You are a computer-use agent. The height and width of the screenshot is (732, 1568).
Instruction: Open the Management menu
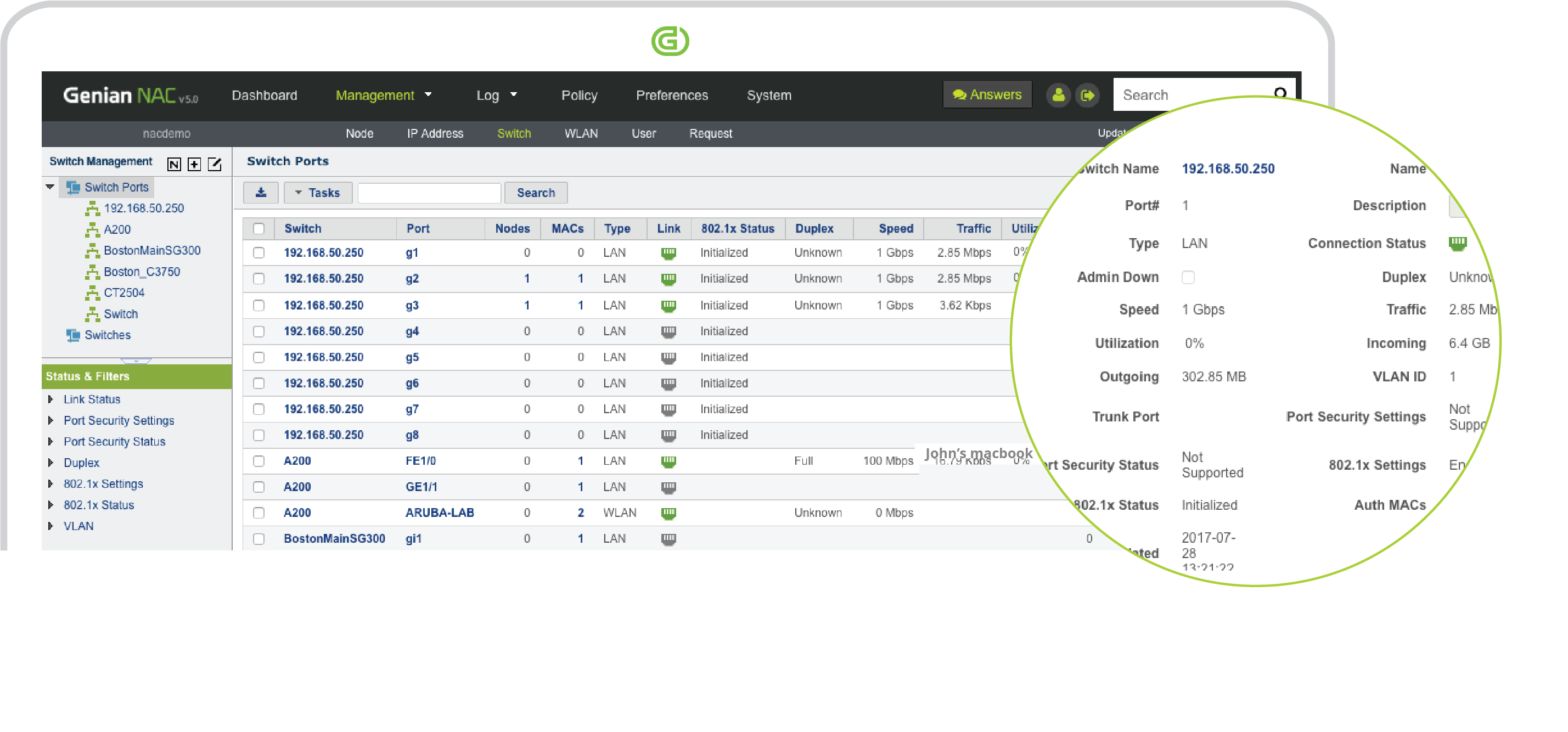[384, 95]
